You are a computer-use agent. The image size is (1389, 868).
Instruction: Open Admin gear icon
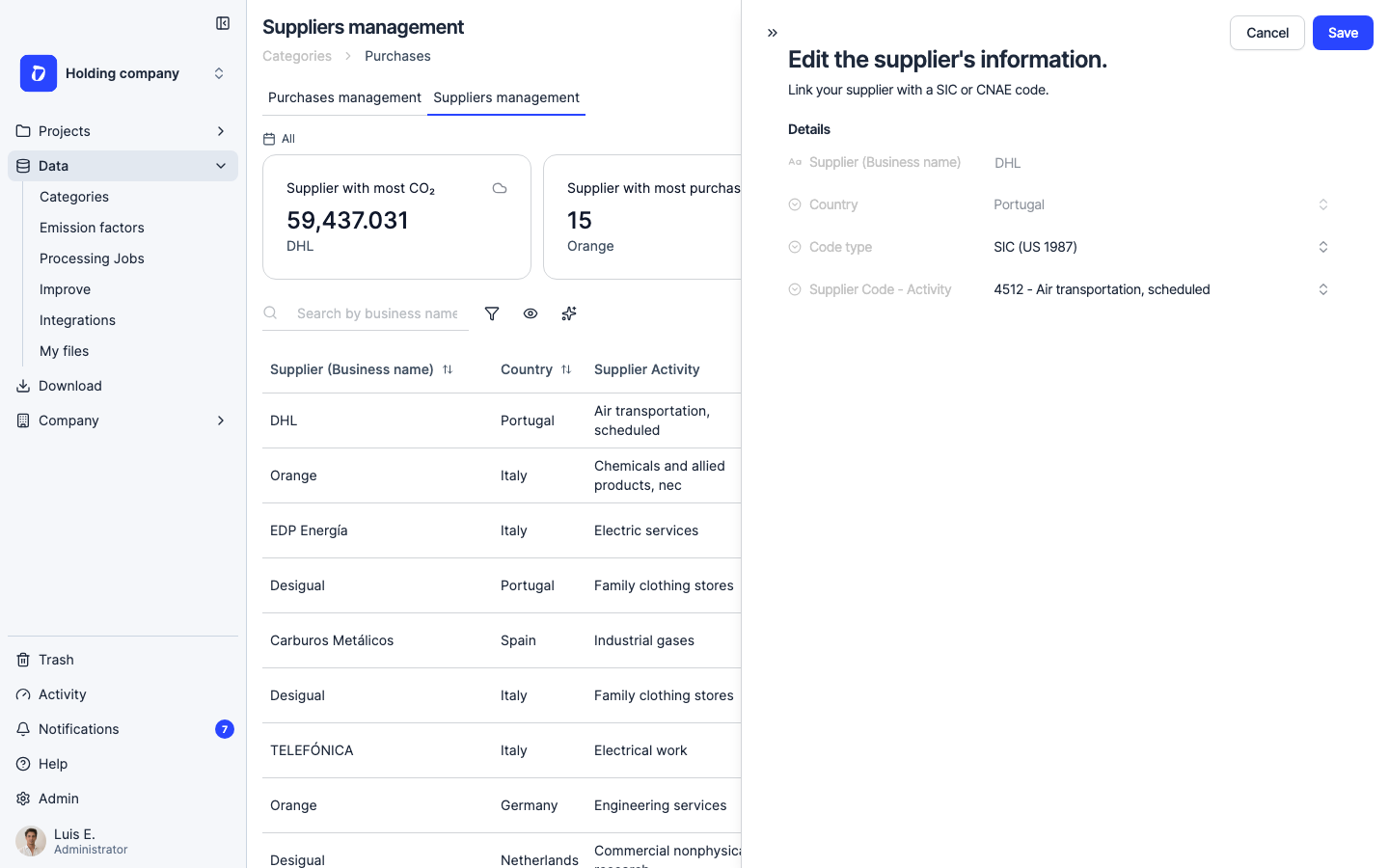pyautogui.click(x=23, y=799)
